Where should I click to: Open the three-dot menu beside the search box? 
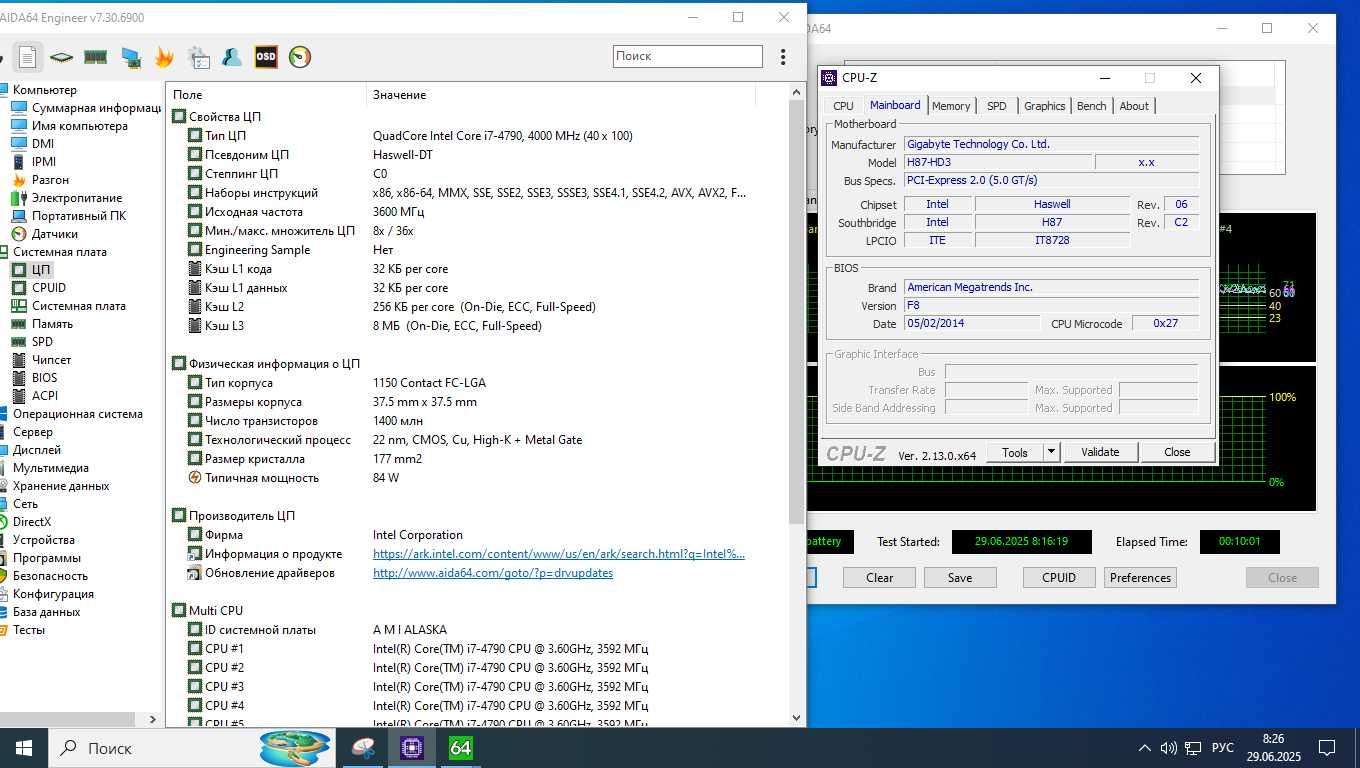[x=783, y=57]
